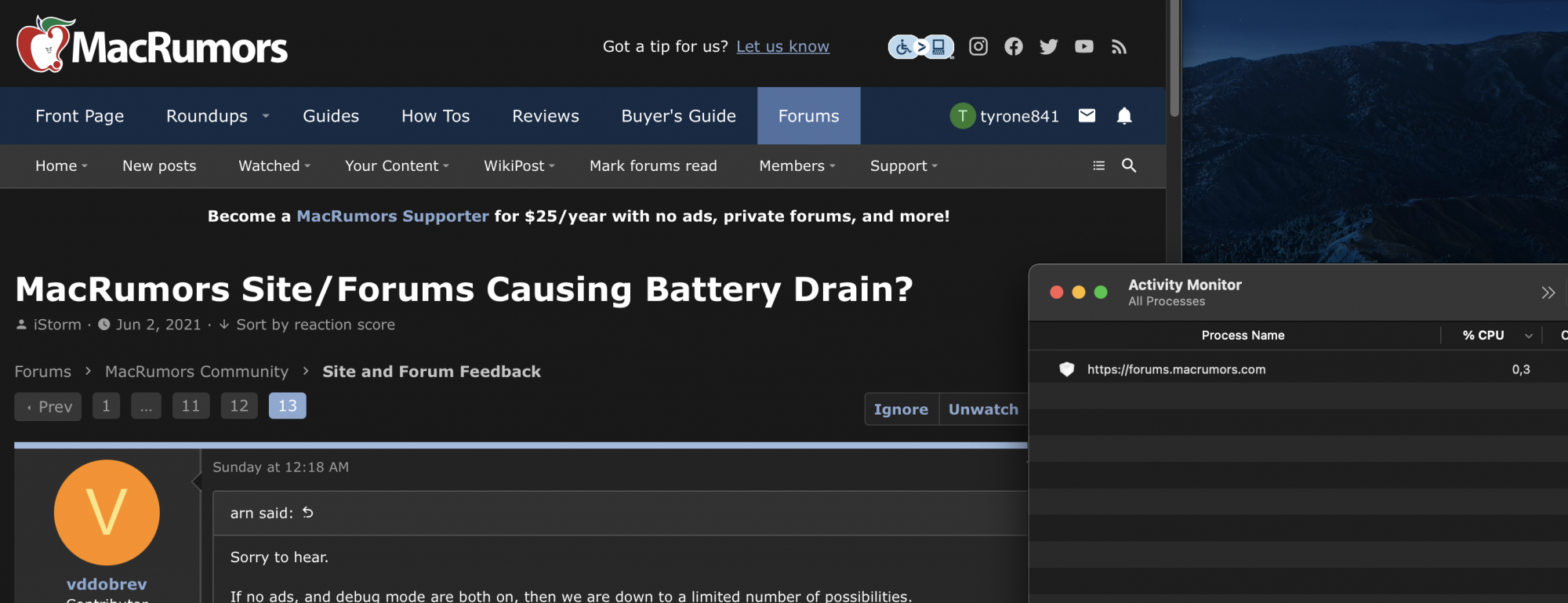
Task: Click the Let us know link
Action: tap(782, 47)
